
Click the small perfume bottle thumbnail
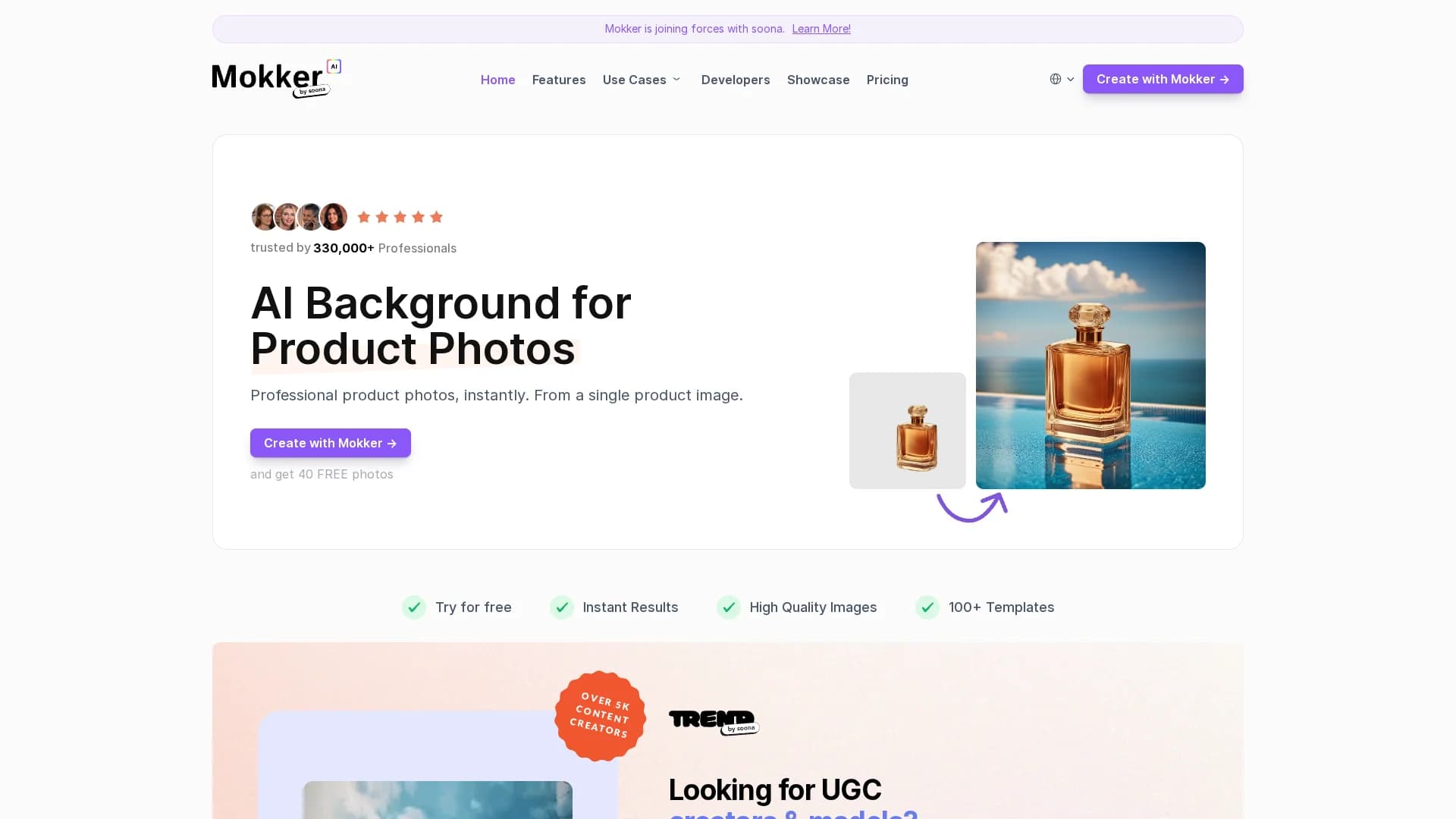[x=908, y=431]
